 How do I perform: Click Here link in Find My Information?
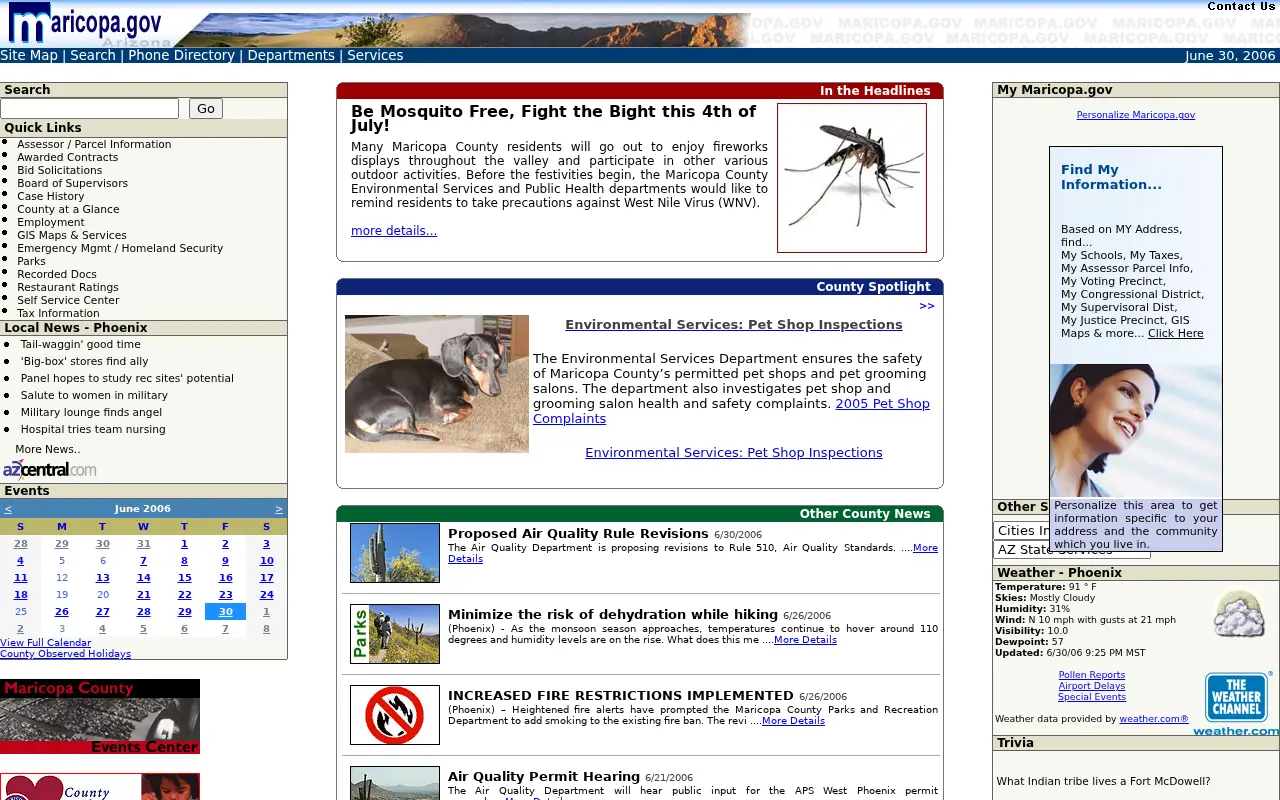1176,333
